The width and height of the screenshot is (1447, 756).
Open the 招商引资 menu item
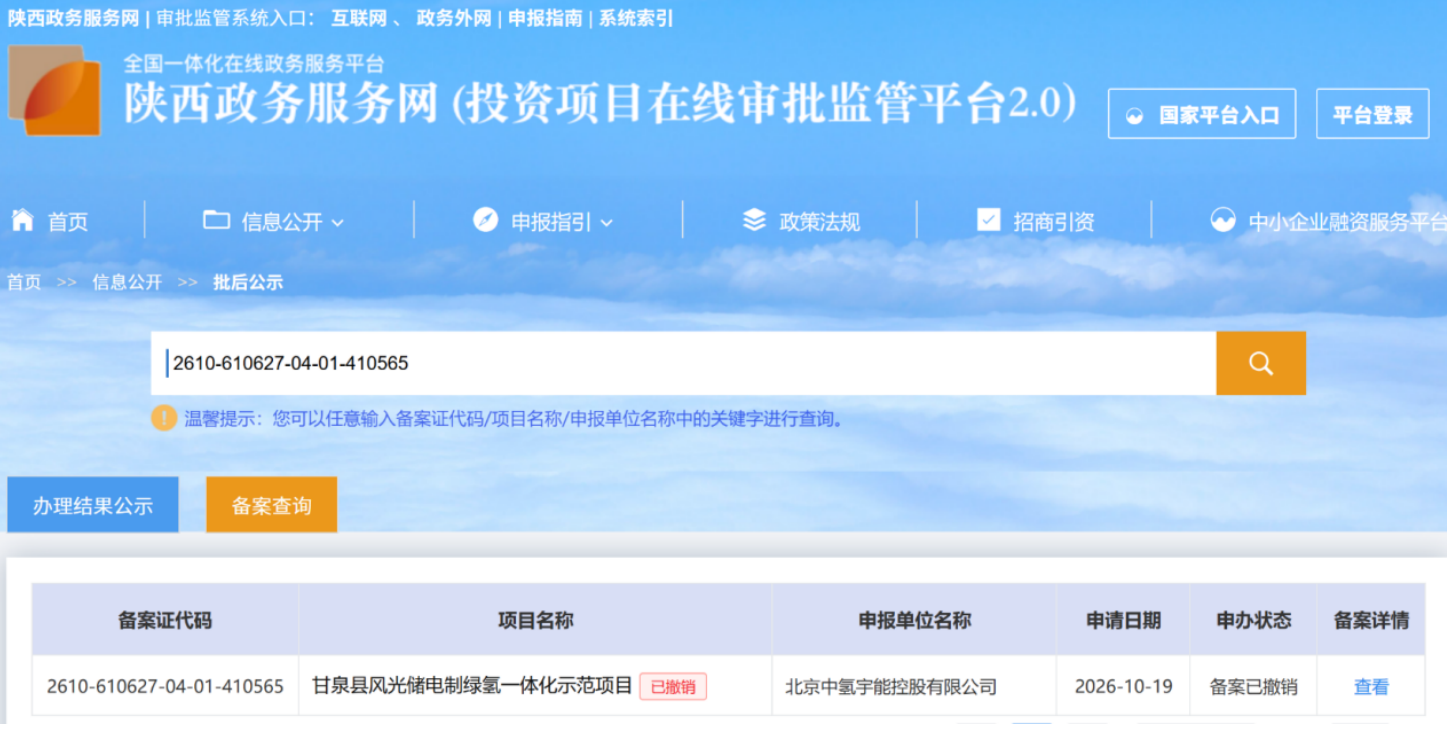(x=1054, y=222)
